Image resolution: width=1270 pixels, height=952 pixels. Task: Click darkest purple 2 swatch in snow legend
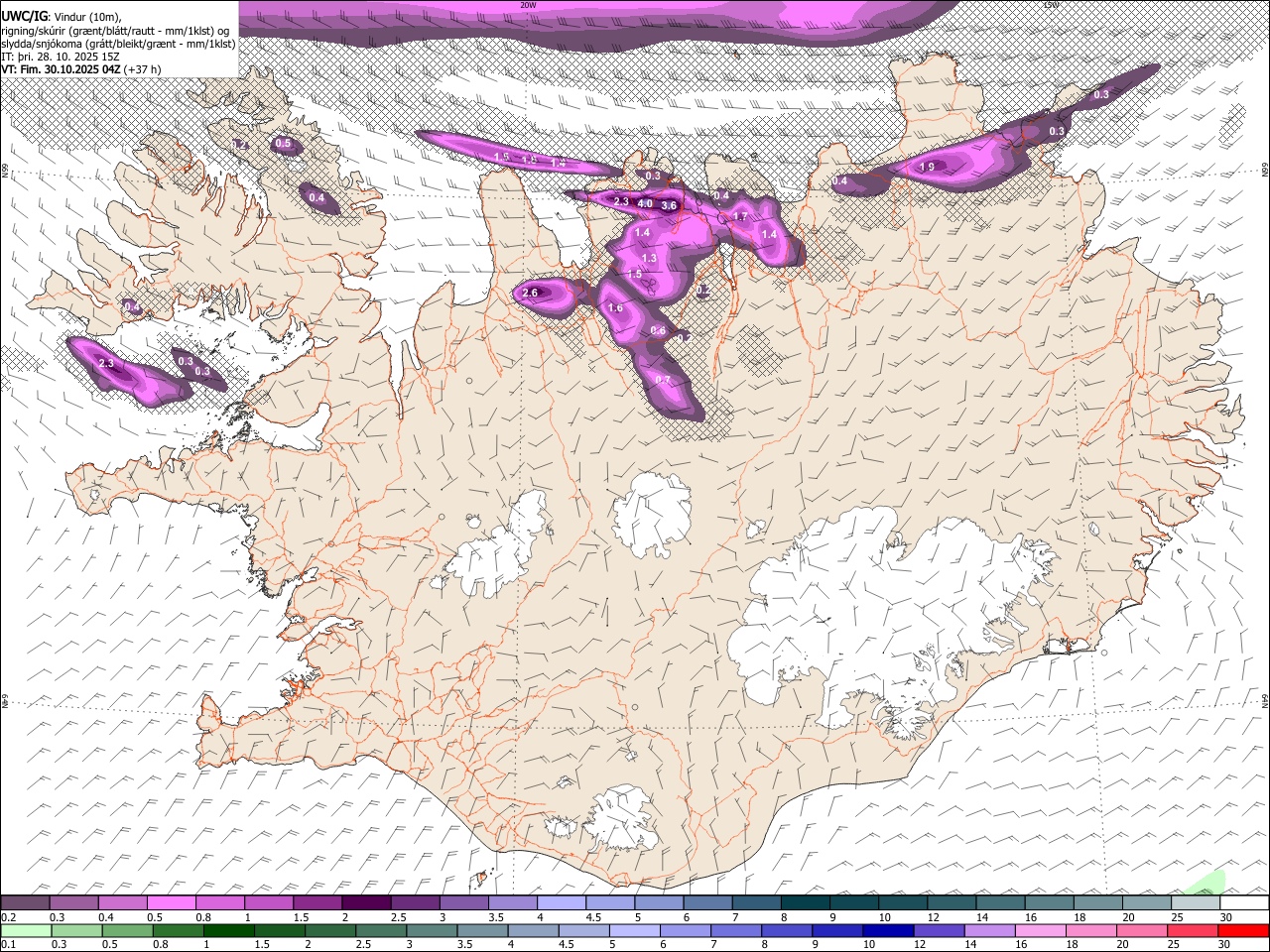point(365,903)
